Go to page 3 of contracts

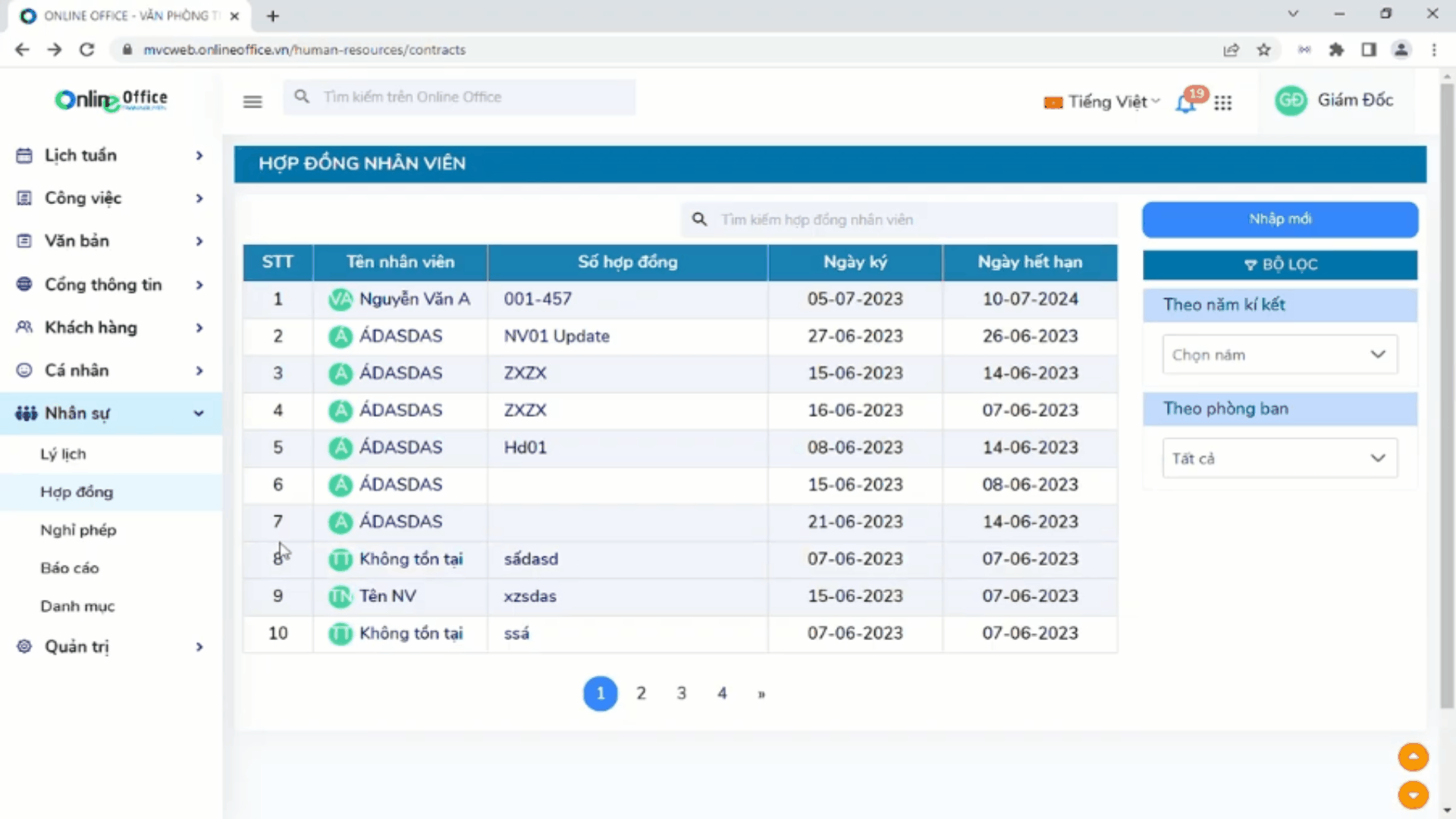(x=681, y=693)
